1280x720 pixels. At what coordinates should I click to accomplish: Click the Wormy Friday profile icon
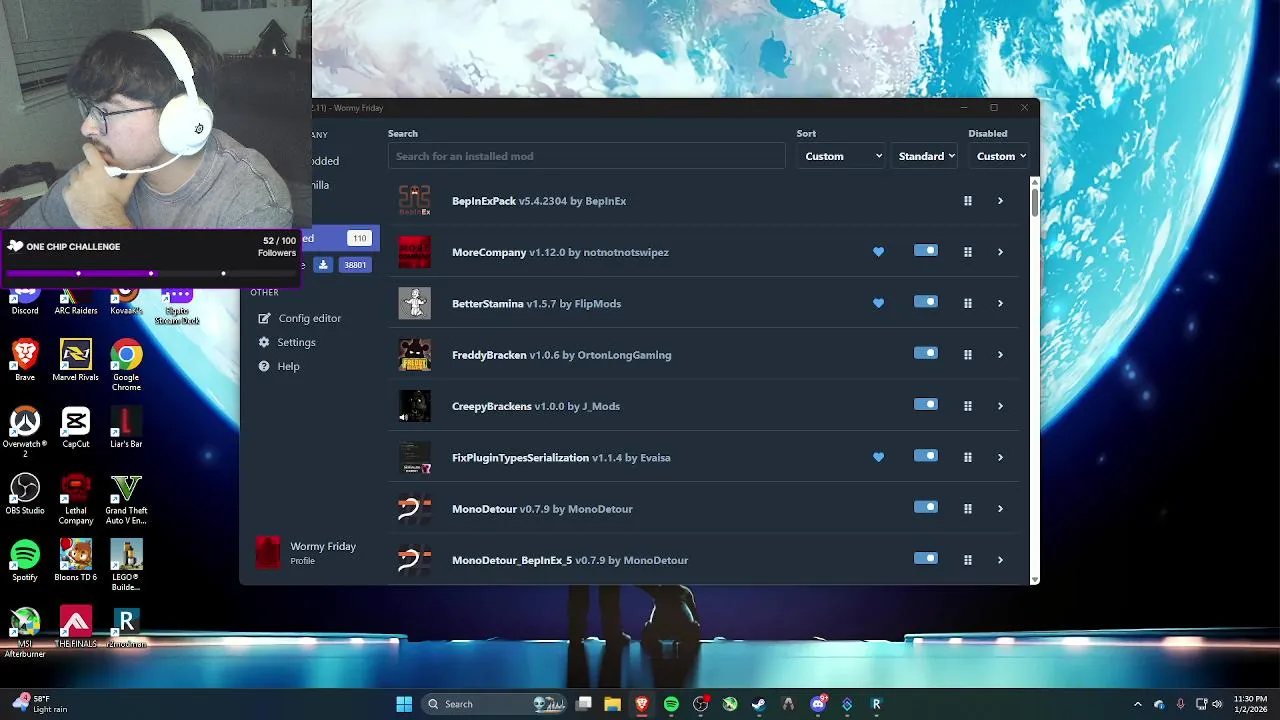(268, 552)
